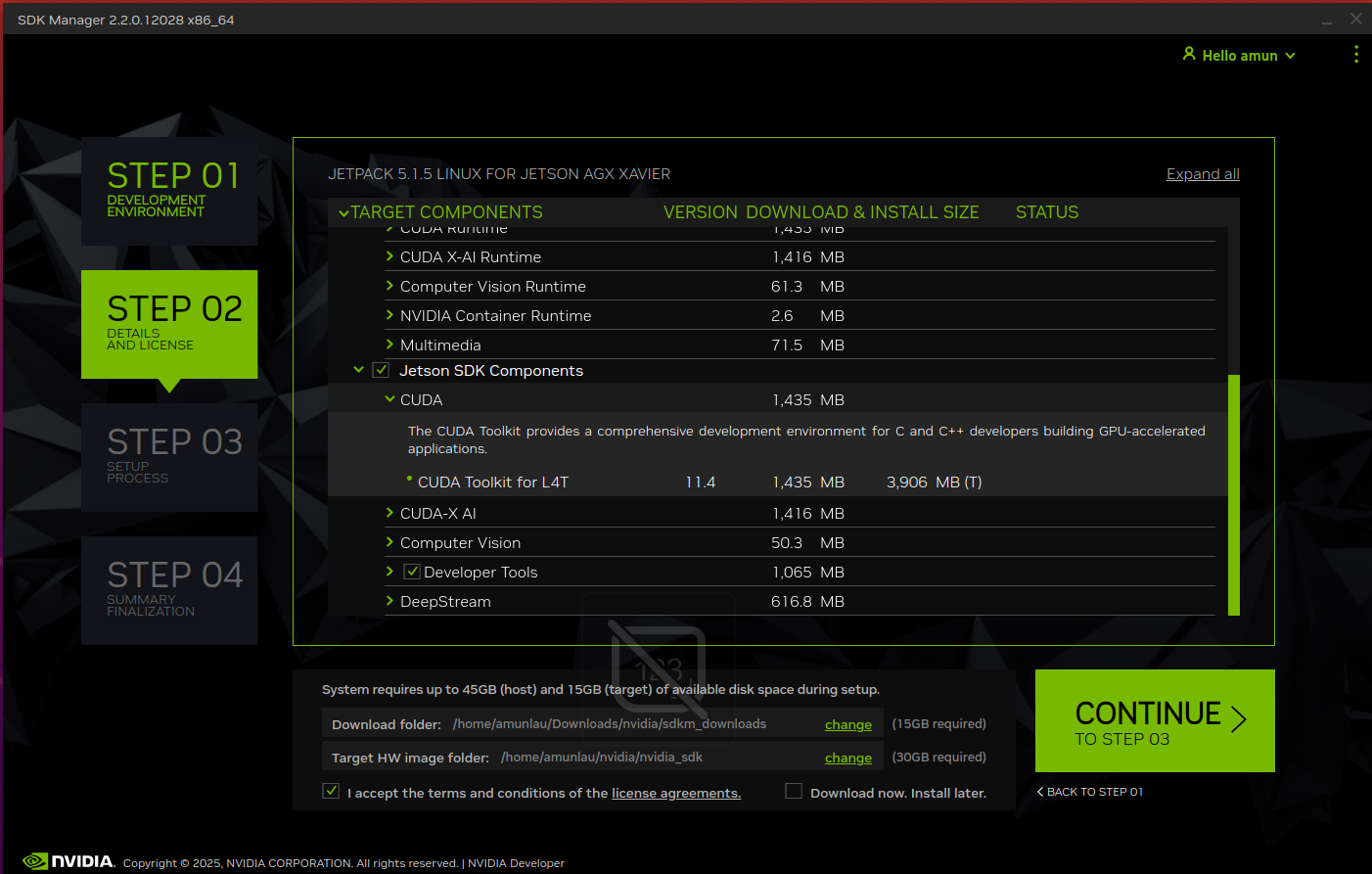Expand the NVIDIA Container Runtime row
This screenshot has height=874, width=1372.
click(x=389, y=315)
